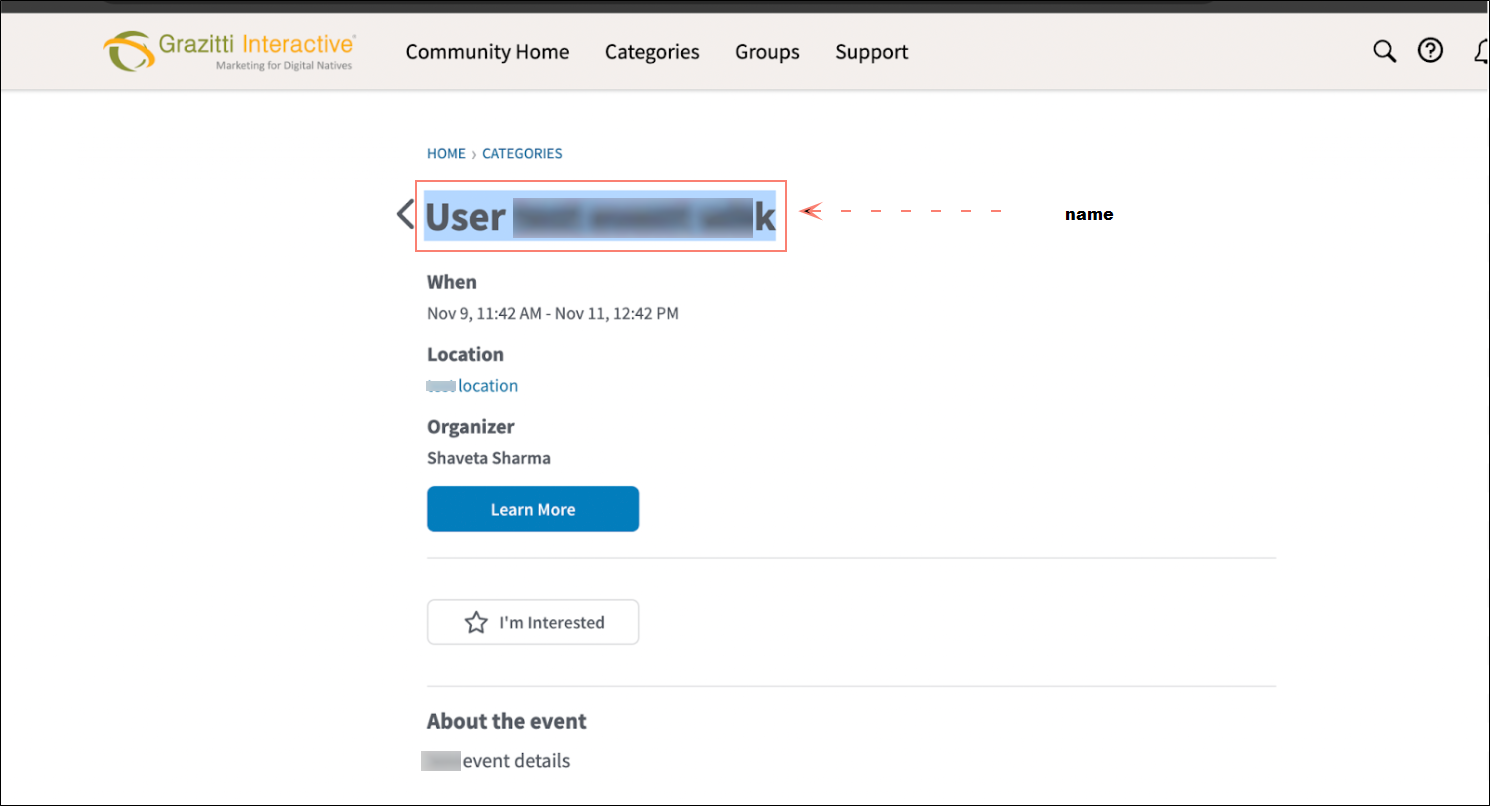This screenshot has width=1490, height=806.
Task: Click the event details description text
Action: pos(497,761)
